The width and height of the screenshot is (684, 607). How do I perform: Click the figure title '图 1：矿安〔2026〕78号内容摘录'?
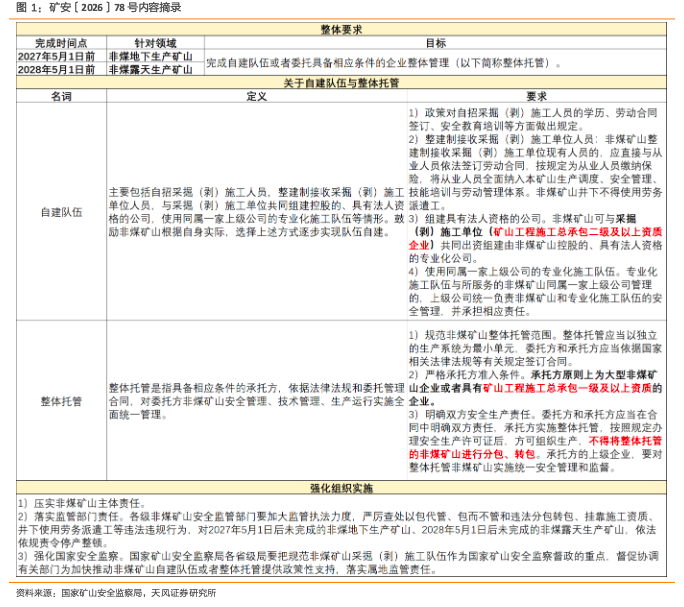(x=99, y=7)
